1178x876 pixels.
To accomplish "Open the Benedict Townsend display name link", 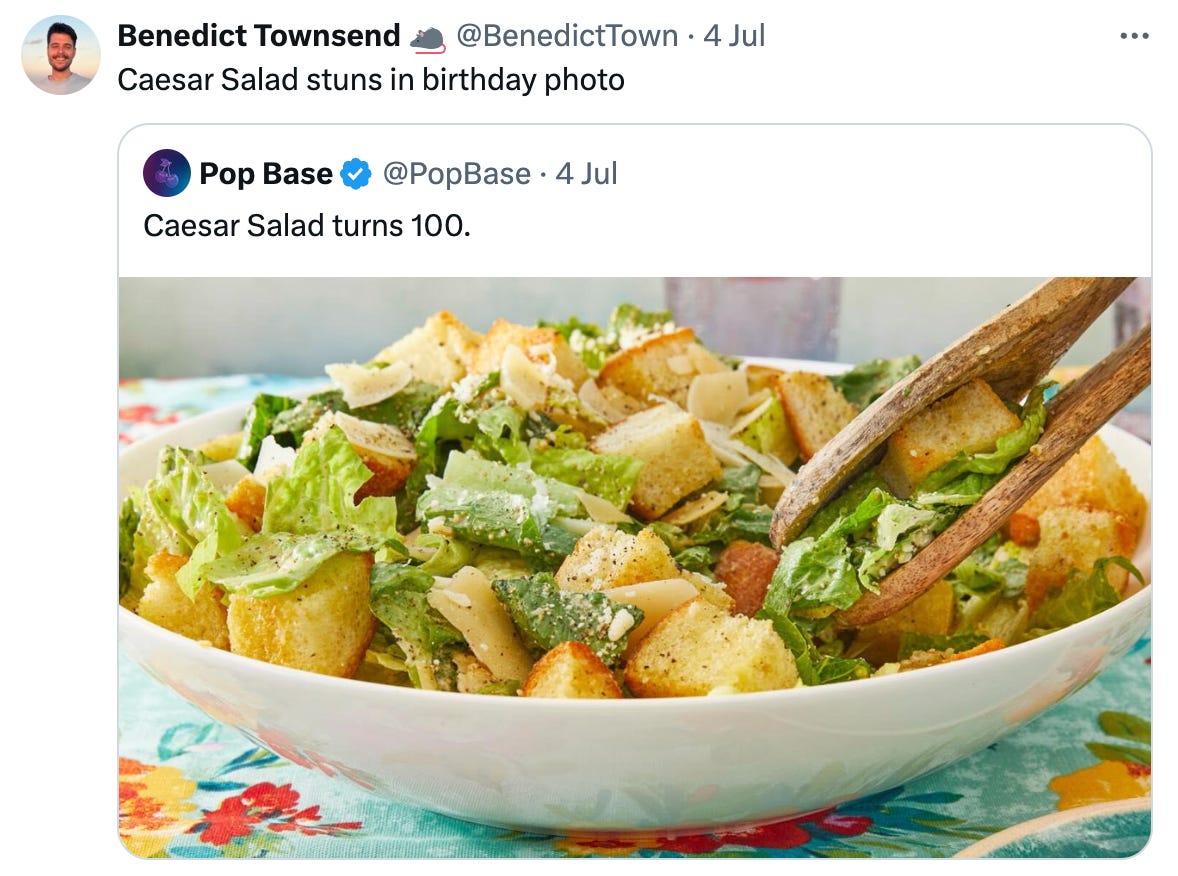I will click(259, 36).
